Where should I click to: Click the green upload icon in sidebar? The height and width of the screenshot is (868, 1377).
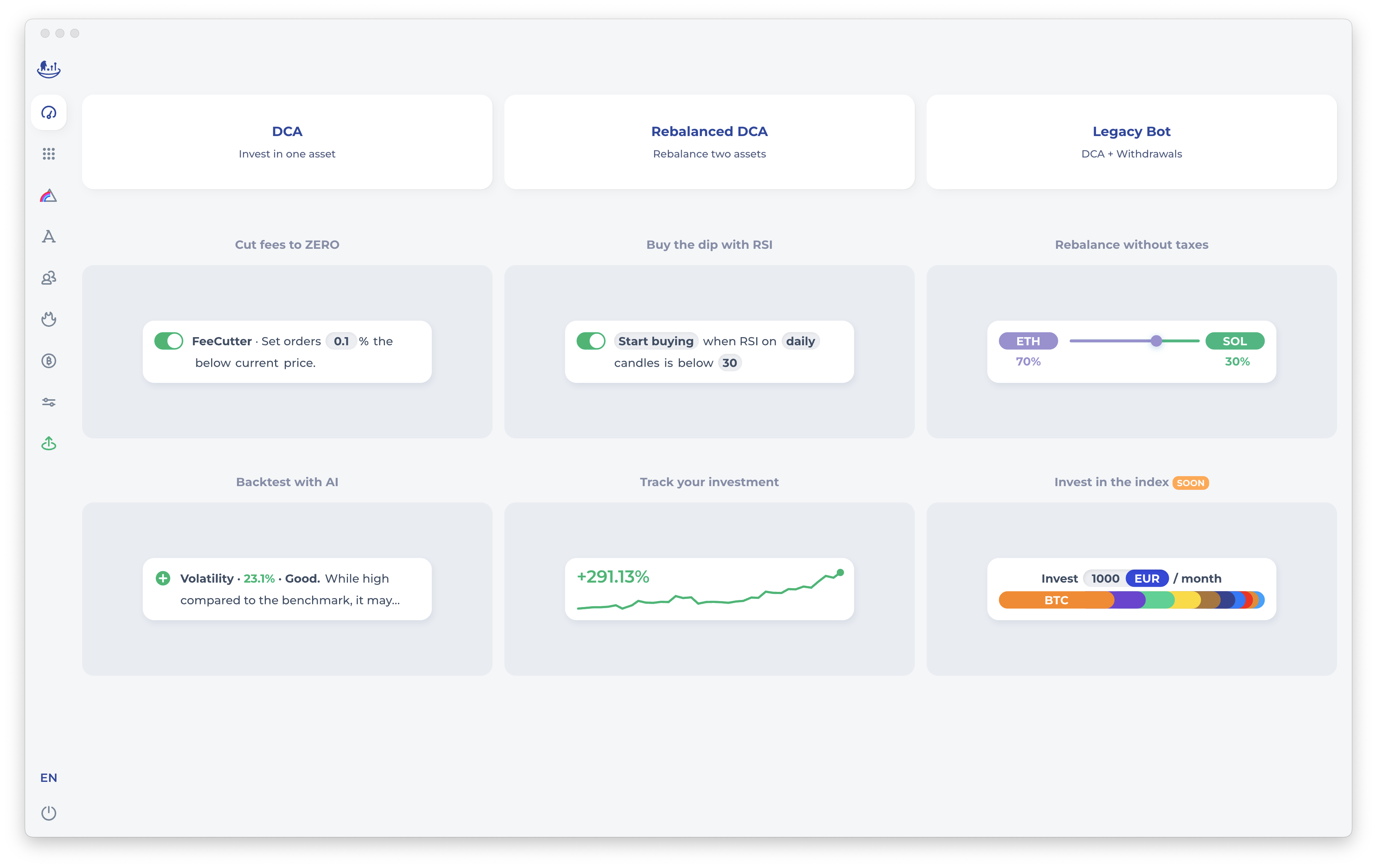click(x=48, y=443)
